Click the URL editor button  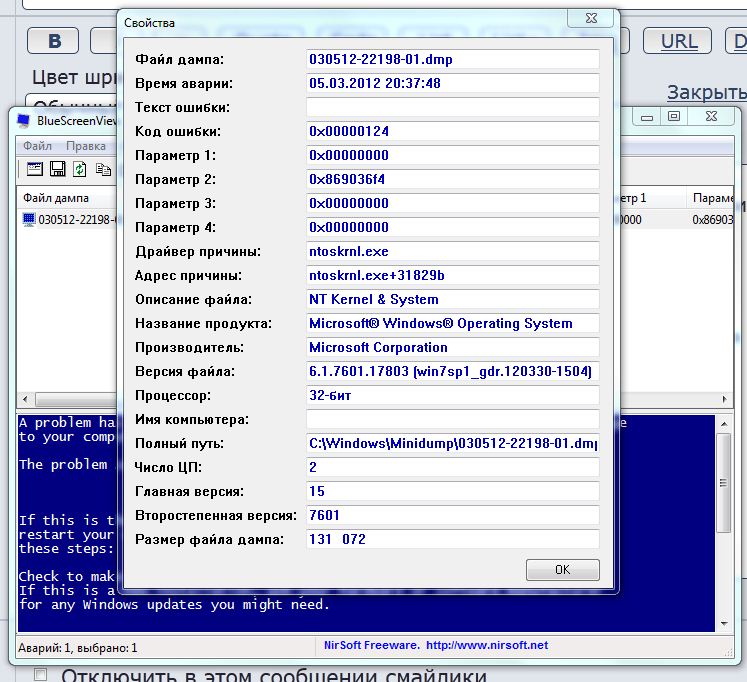pos(677,41)
